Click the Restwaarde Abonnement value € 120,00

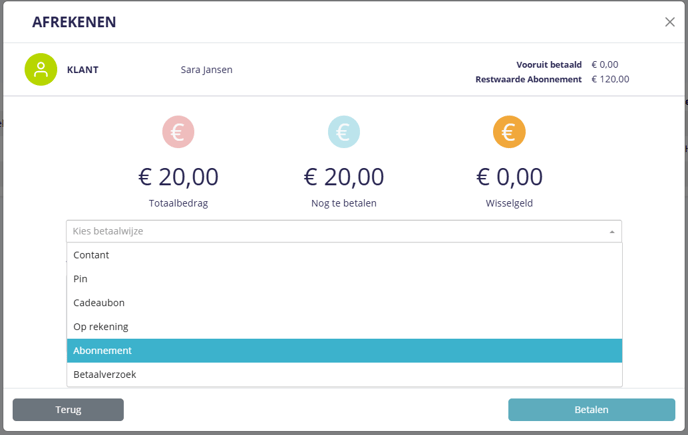[x=610, y=79]
